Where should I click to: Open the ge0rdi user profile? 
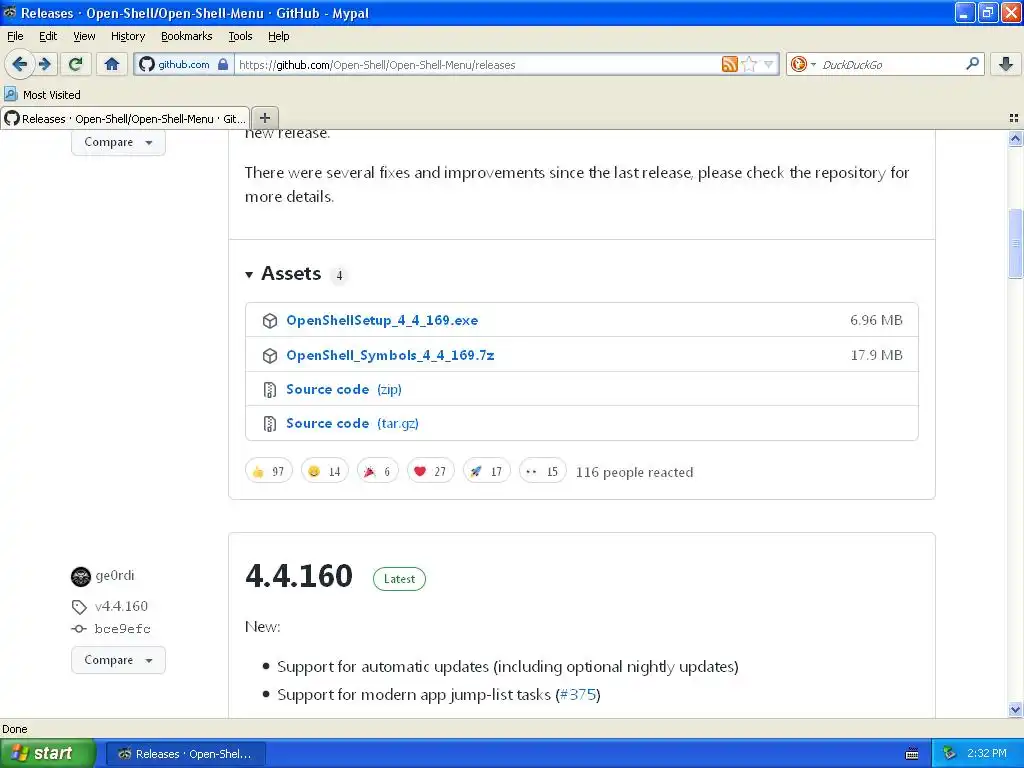(x=115, y=575)
